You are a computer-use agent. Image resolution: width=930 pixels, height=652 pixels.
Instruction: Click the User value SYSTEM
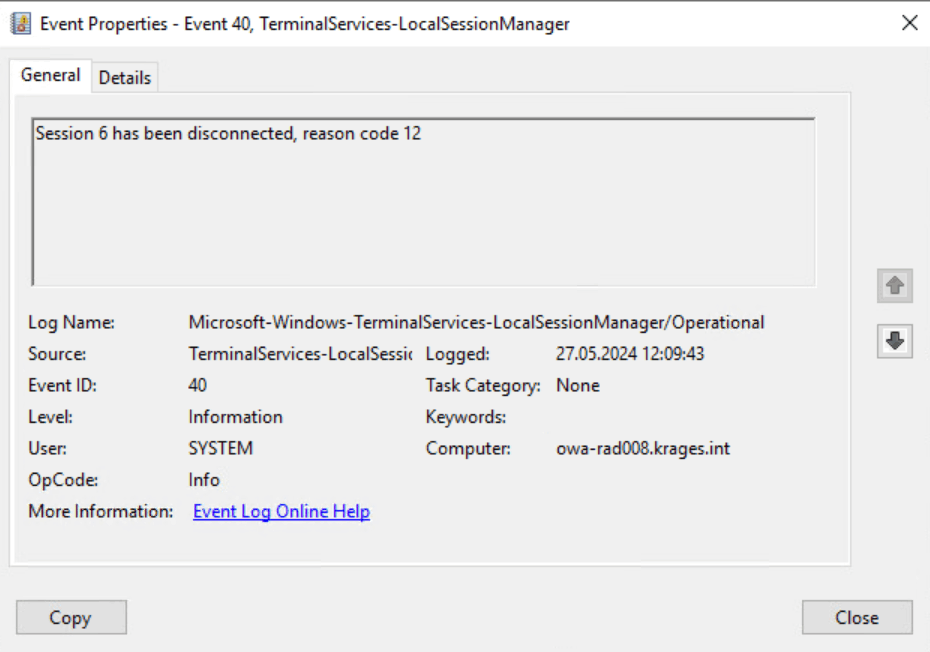point(221,449)
